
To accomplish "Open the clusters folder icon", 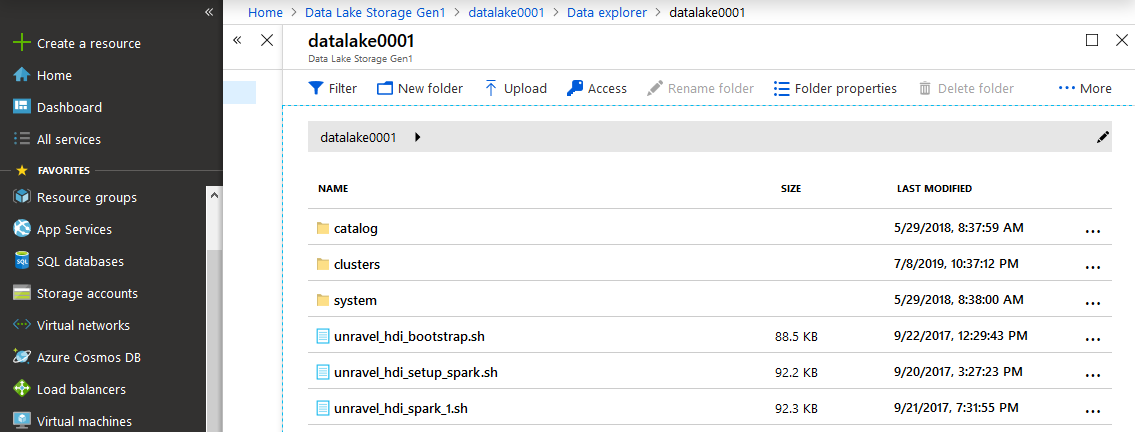I will (323, 264).
